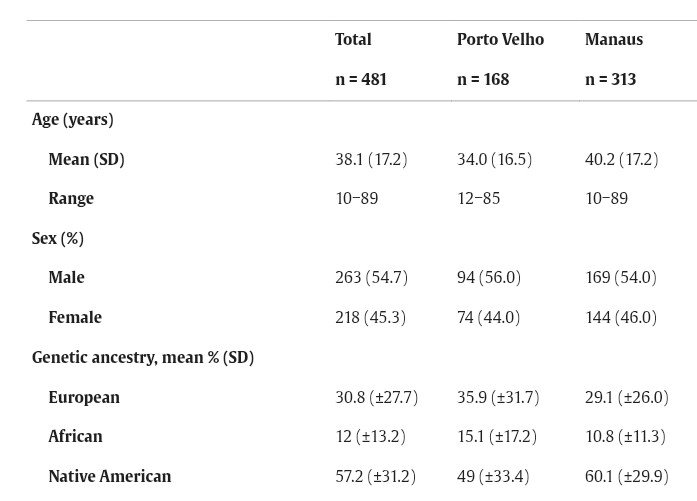The width and height of the screenshot is (697, 501).
Task: Select Genetic ancestry, mean % (SD) heading
Action: [x=143, y=357]
